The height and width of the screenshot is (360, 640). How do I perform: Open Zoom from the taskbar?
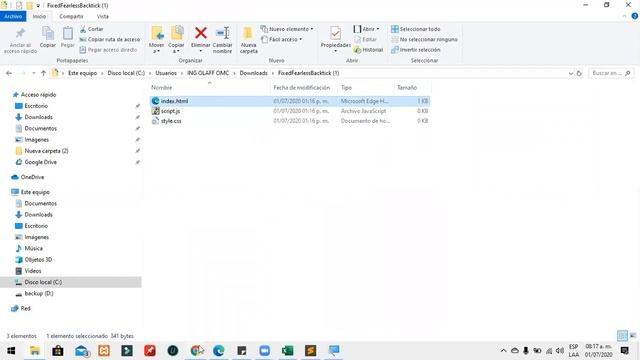pos(264,351)
